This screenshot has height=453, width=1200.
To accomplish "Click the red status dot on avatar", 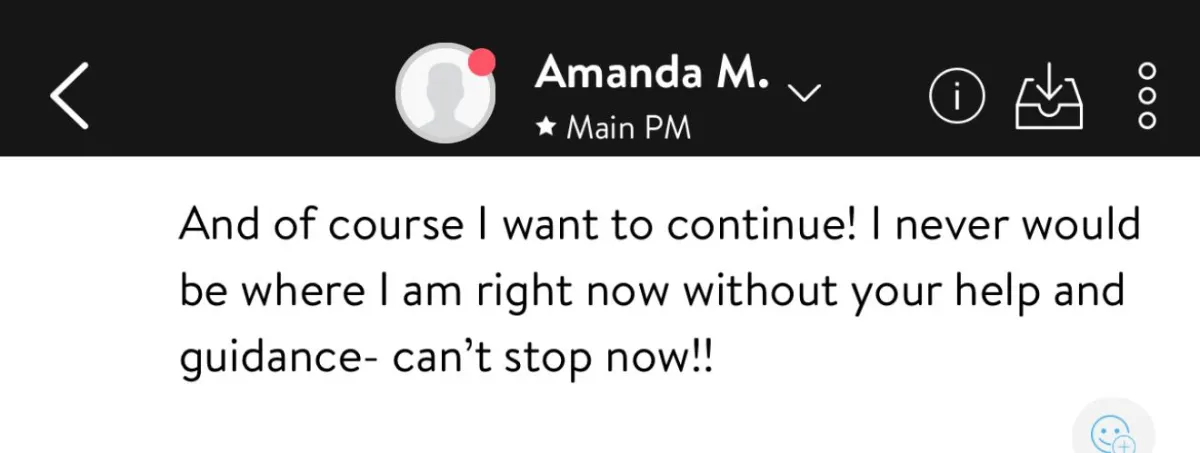I will pyautogui.click(x=482, y=61).
